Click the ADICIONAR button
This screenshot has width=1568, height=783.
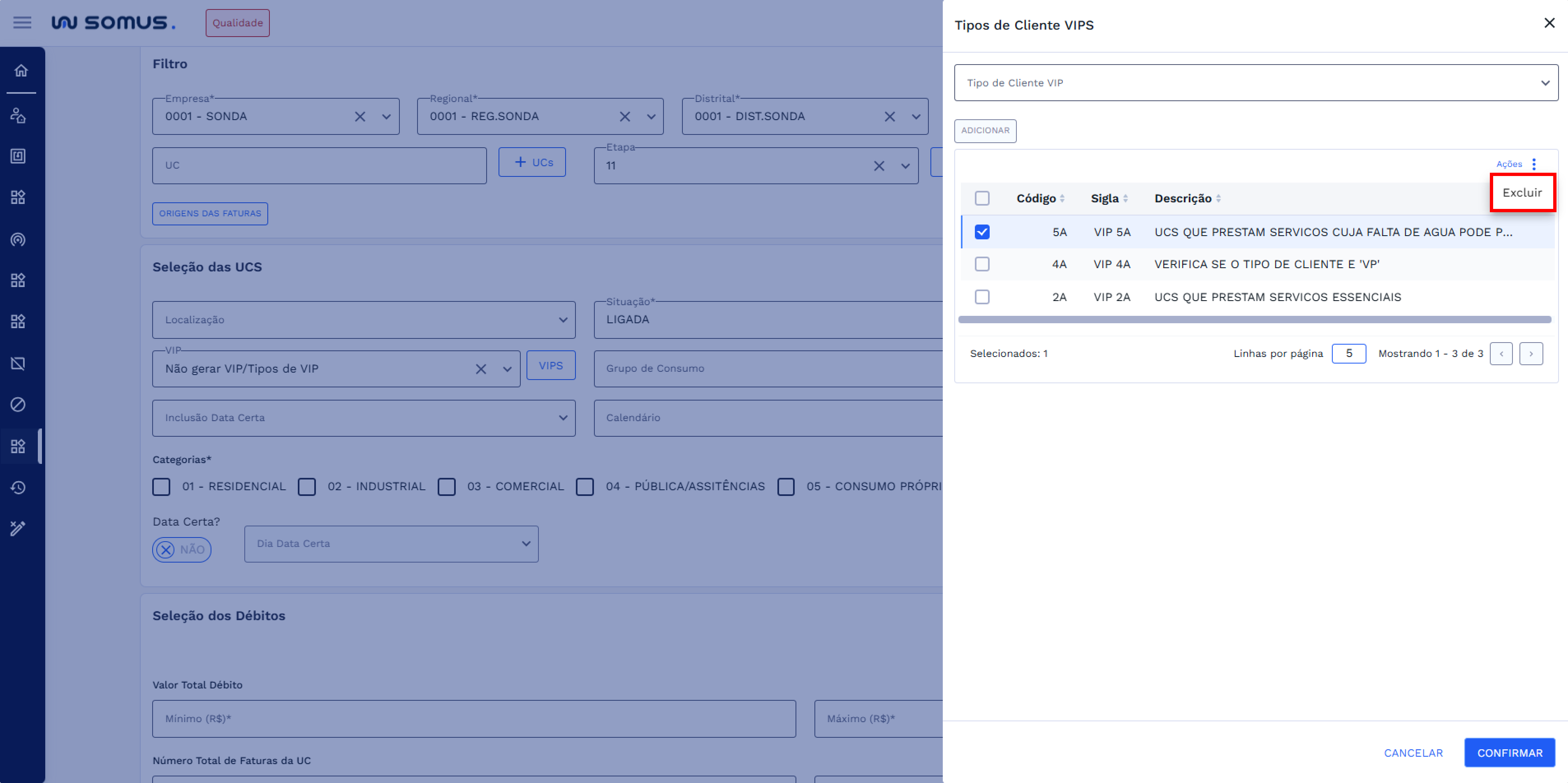pos(985,131)
